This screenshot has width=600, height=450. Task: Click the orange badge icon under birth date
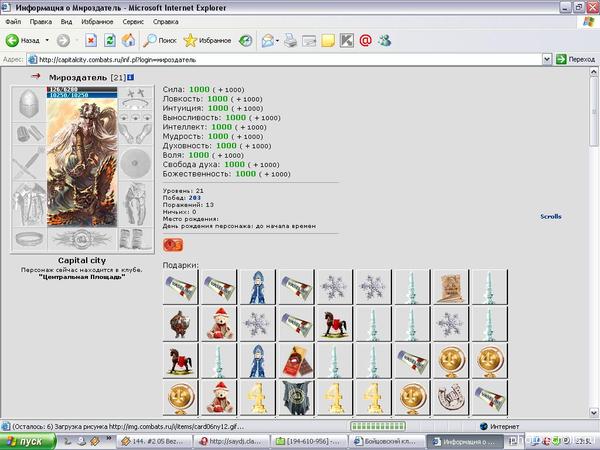tap(171, 244)
